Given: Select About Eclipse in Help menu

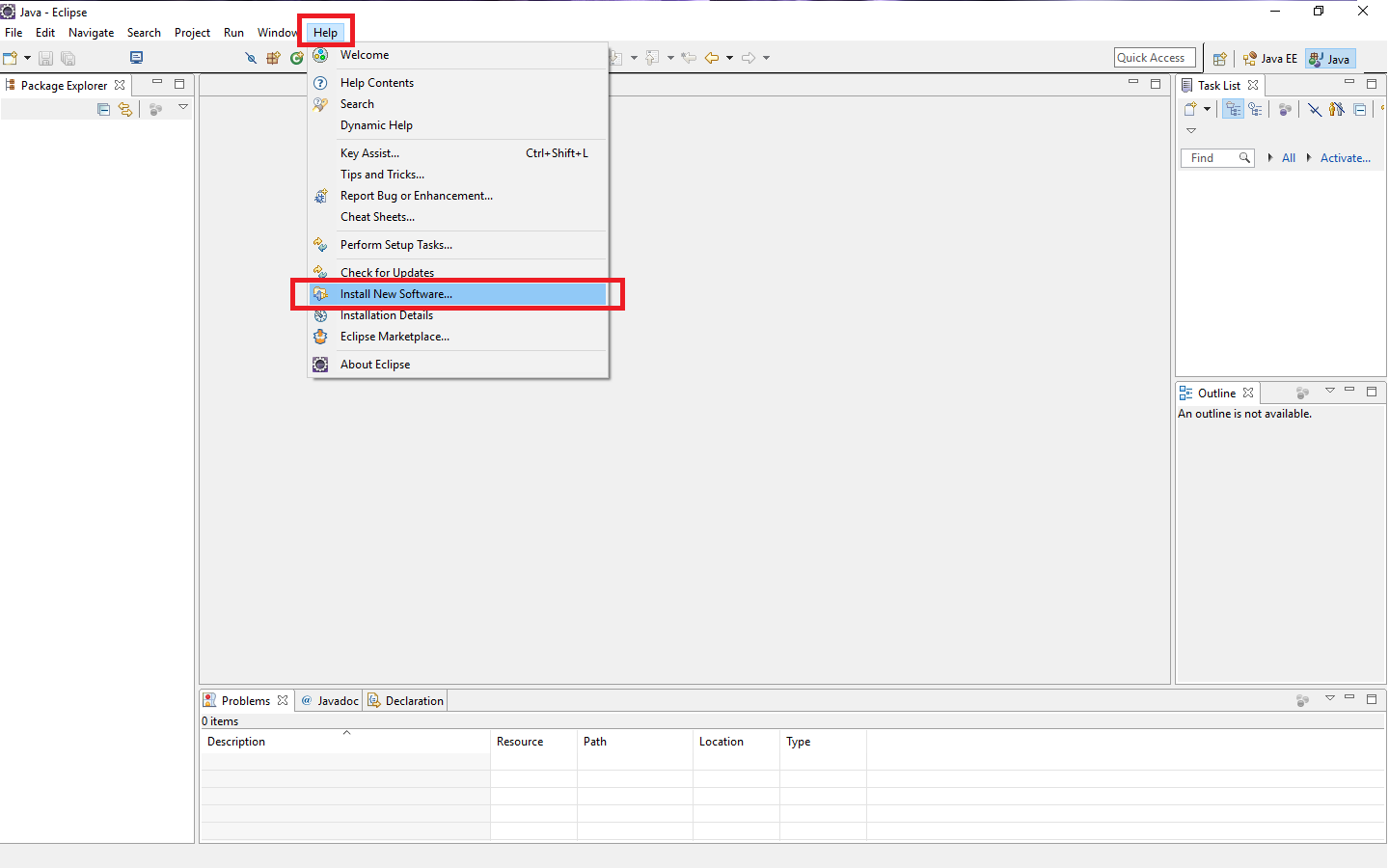Looking at the screenshot, I should pos(458,365).
